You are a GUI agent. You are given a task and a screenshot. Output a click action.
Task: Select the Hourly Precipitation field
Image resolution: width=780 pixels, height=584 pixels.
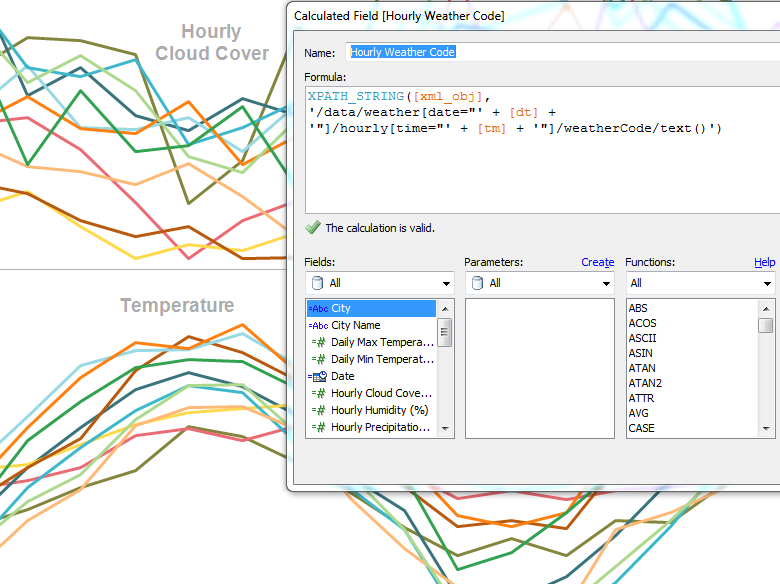371,427
